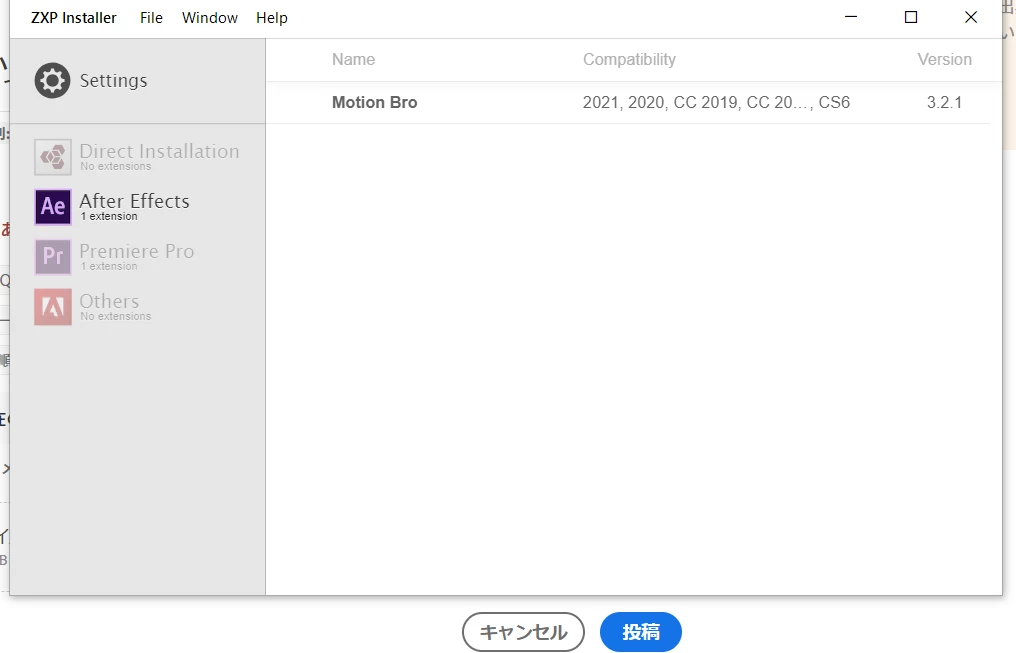Select the Premiere Pro Pr icon
1016x653 pixels.
click(52, 257)
